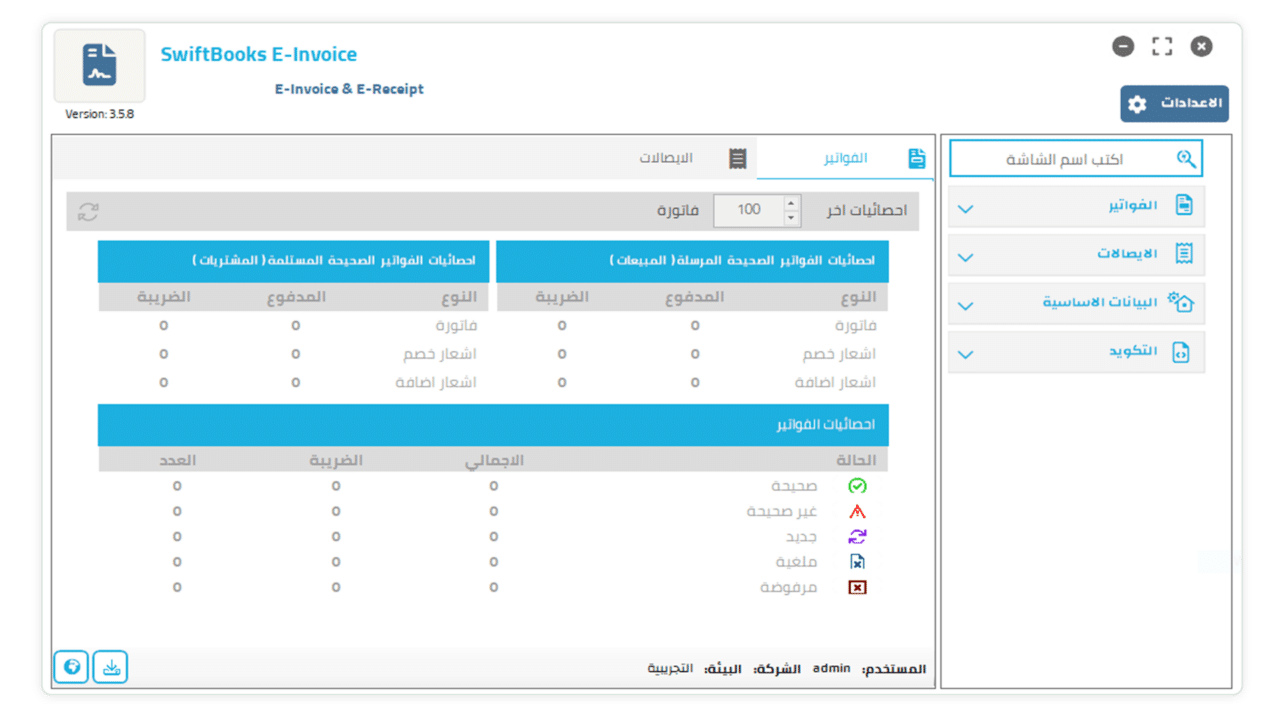Refresh statistics using the sync arrows icon
Screen dimensions: 1280x720
89,211
